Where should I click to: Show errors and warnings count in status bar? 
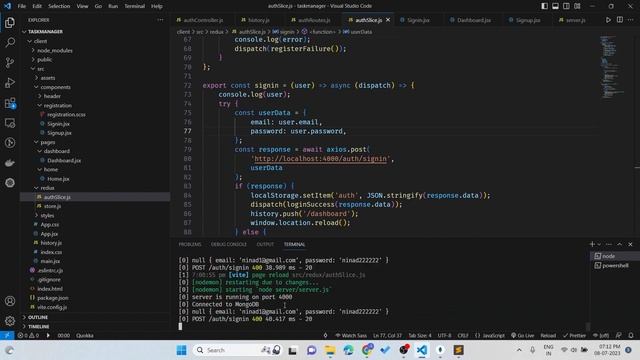click(x=28, y=336)
